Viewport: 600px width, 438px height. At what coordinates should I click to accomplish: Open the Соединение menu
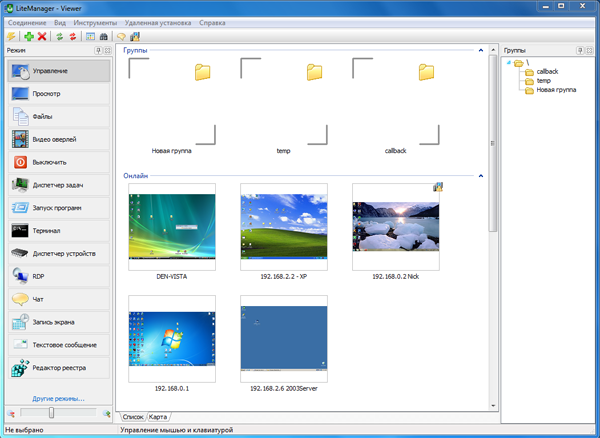pos(27,23)
